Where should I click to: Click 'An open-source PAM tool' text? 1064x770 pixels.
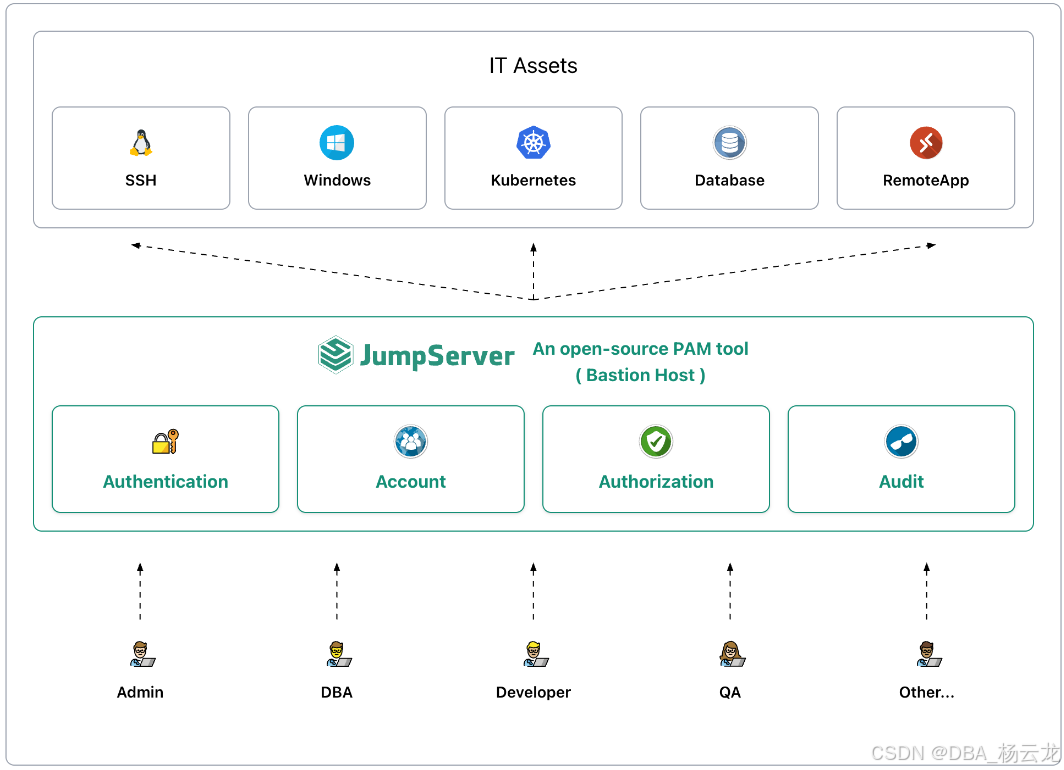(640, 349)
